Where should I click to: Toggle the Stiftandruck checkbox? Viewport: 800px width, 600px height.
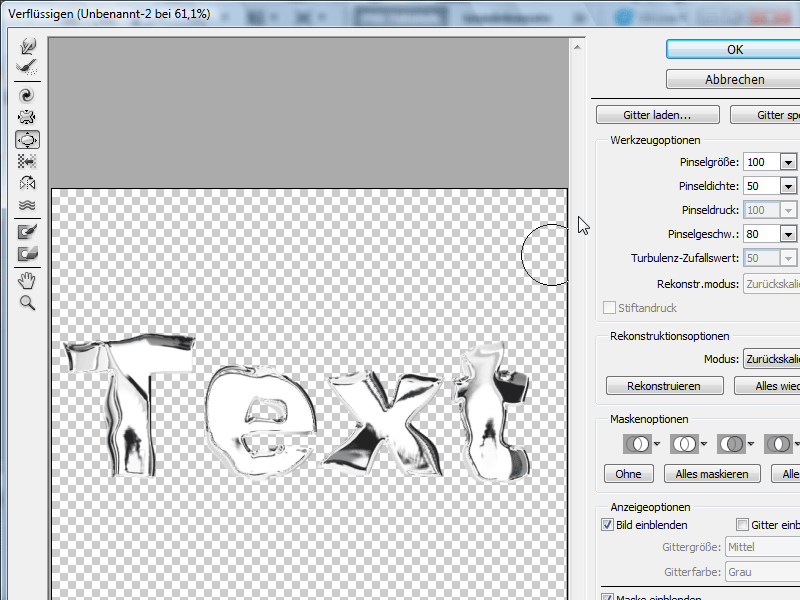[609, 308]
